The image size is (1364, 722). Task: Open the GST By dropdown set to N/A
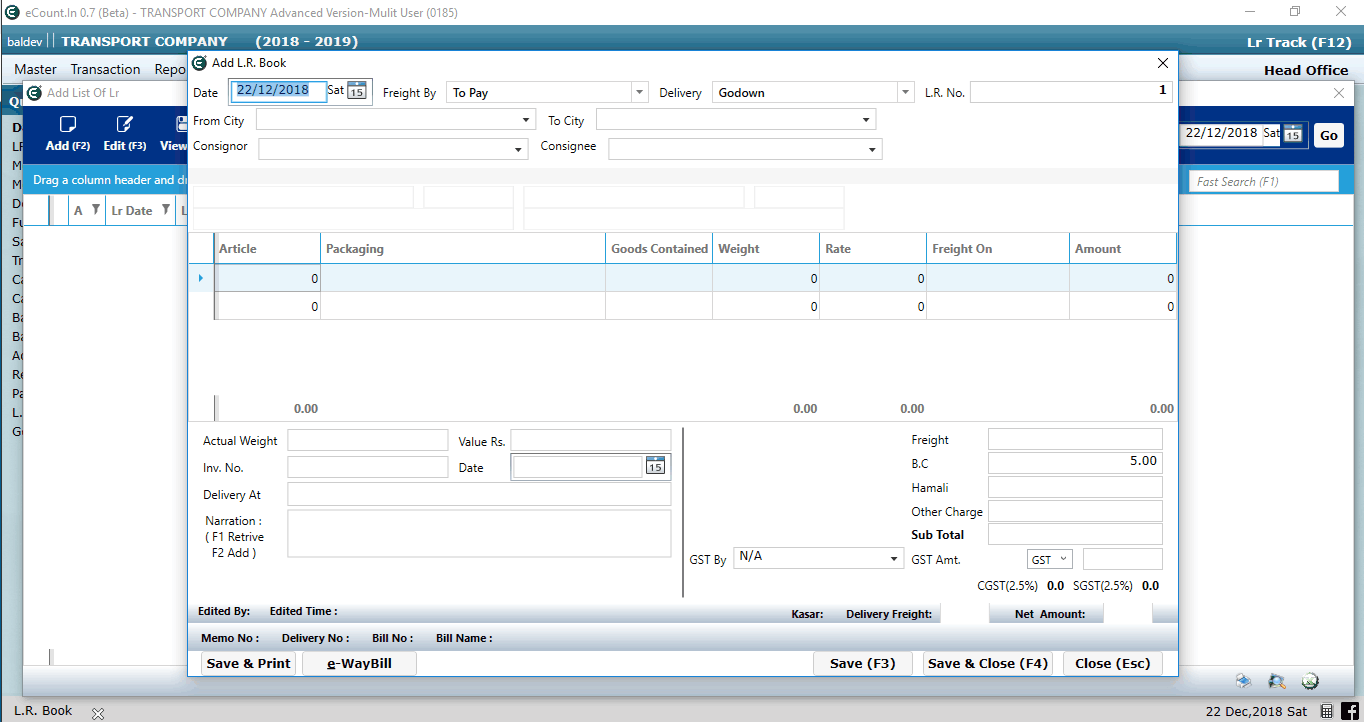(894, 557)
